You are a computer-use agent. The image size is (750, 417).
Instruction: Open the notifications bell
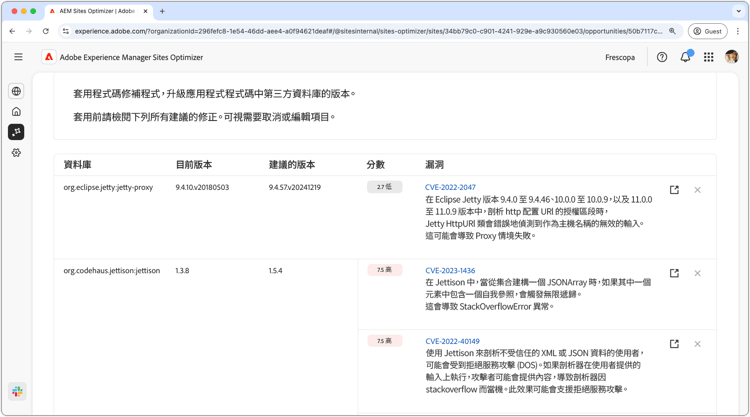coord(685,57)
